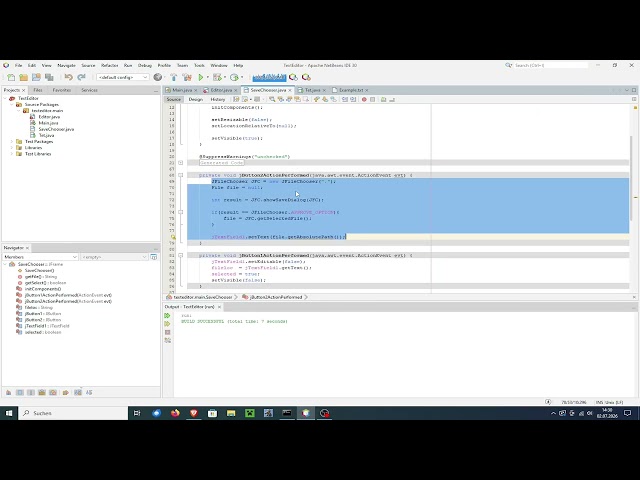Switch to the Main.java editor tab
Viewport: 640px width, 480px height.
[182, 90]
